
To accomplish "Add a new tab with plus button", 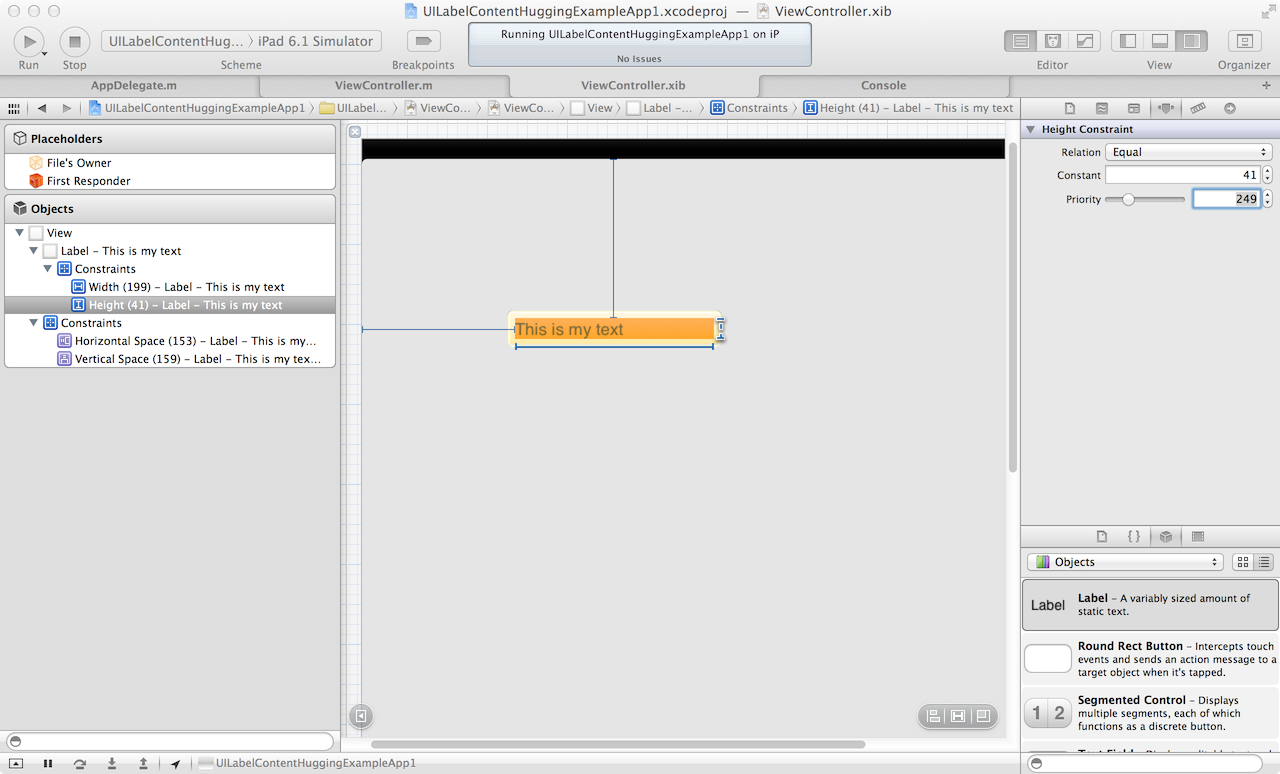I will (x=1266, y=86).
